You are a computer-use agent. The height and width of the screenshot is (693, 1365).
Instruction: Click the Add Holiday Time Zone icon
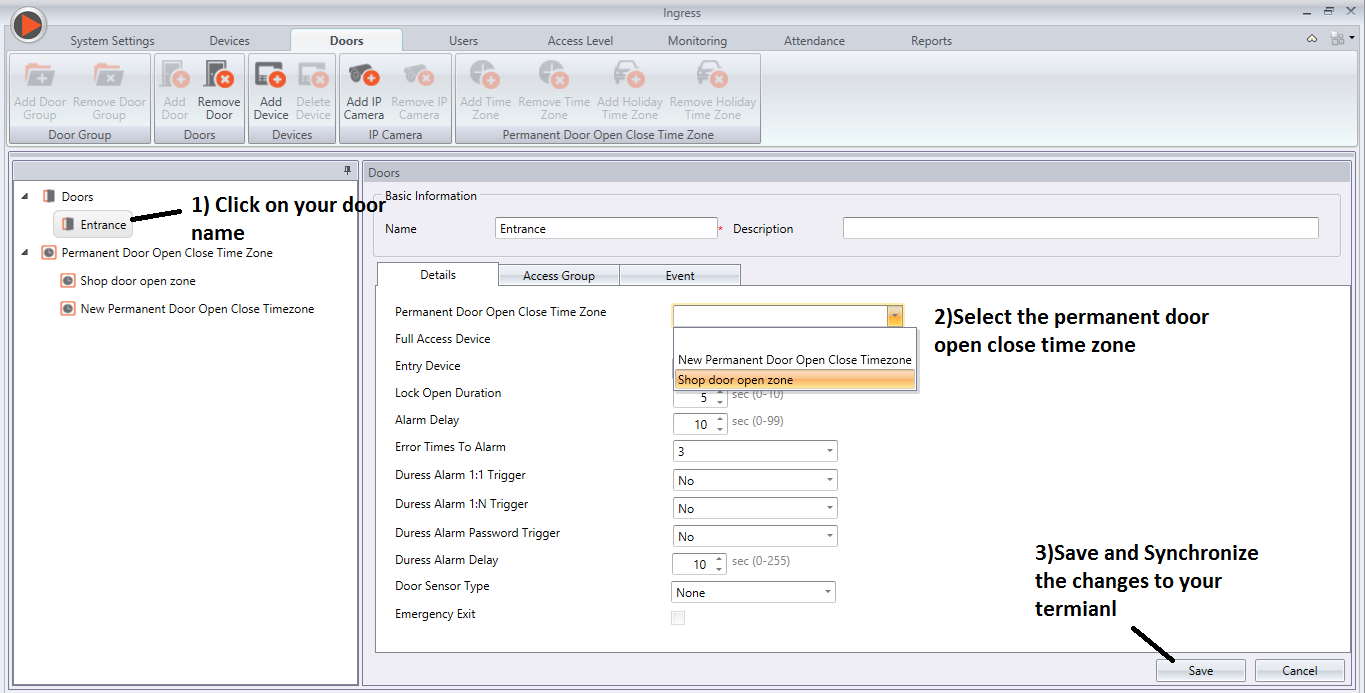pyautogui.click(x=629, y=75)
